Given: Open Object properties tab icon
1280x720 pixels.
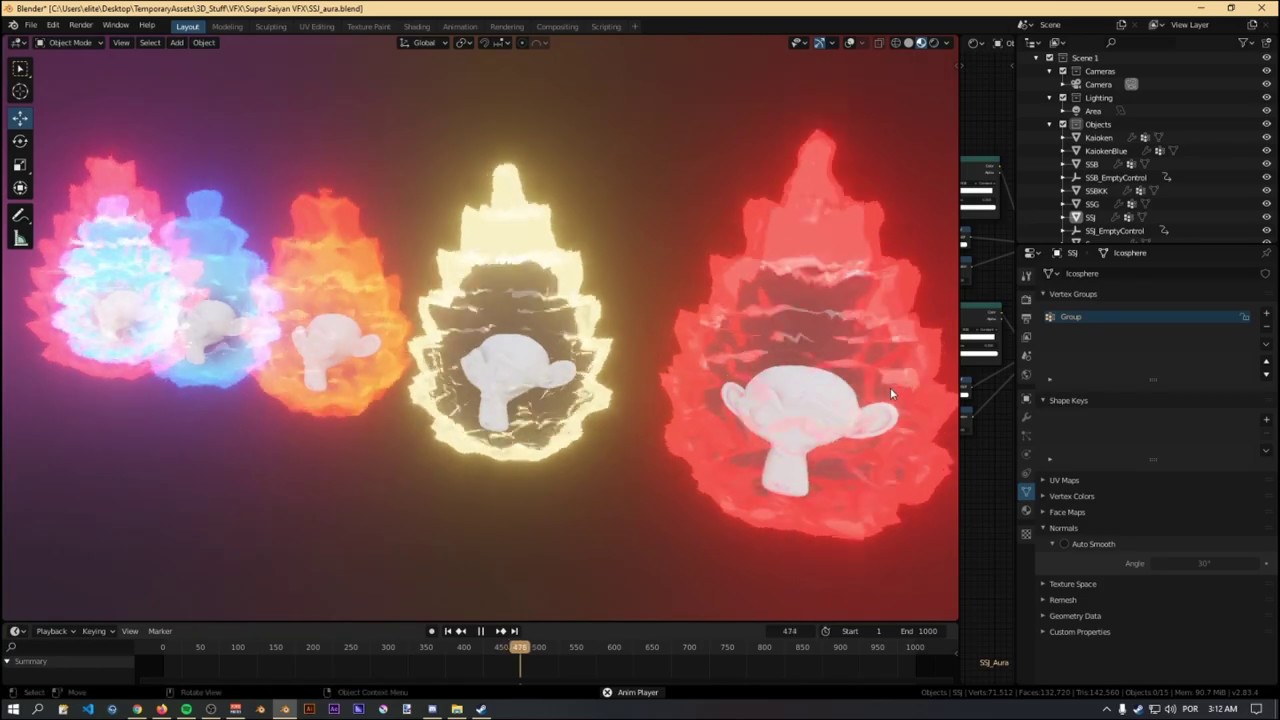Looking at the screenshot, I should point(1026,398).
